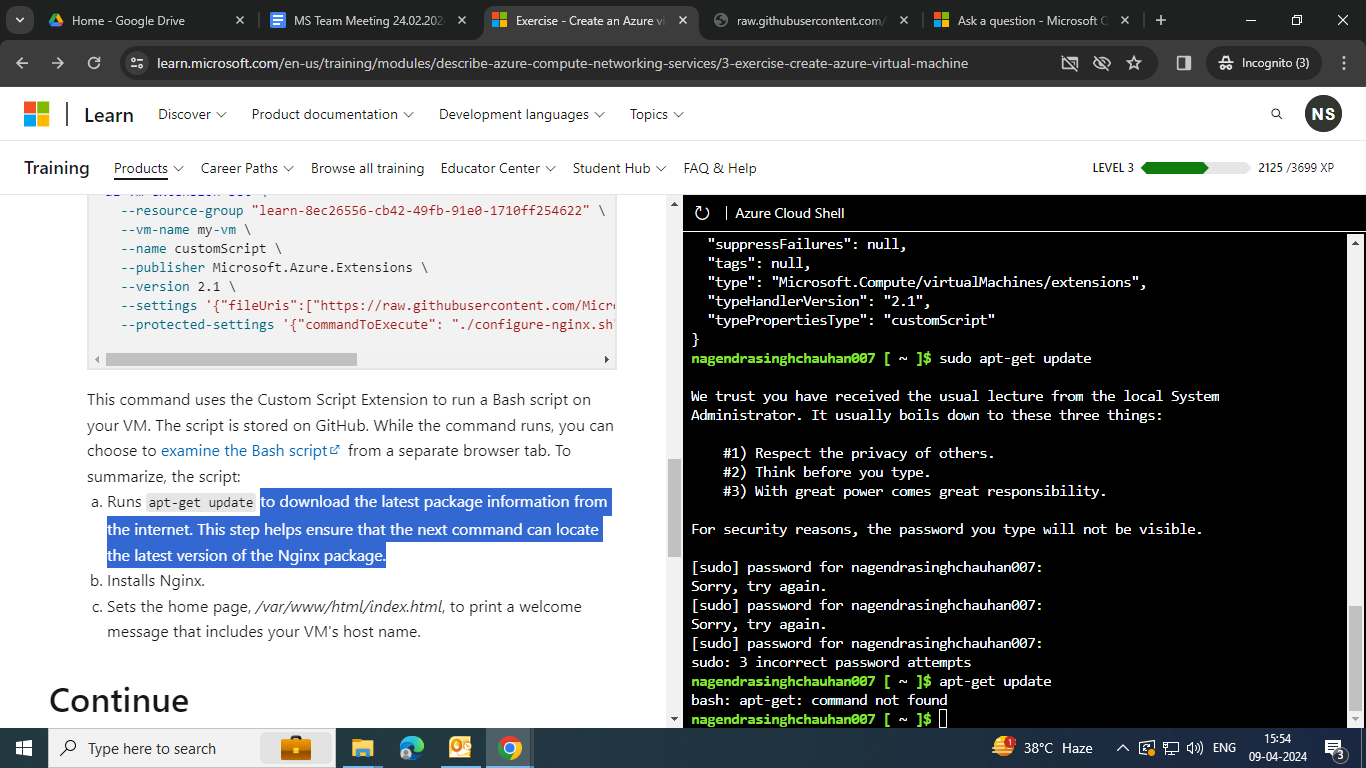Show hidden system tray icons
Screen dimensions: 1366x768
tap(1123, 748)
